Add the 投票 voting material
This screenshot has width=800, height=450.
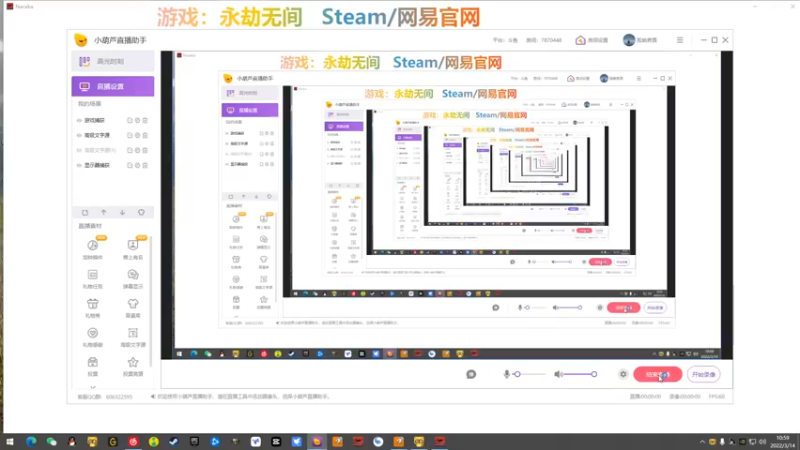pos(92,366)
